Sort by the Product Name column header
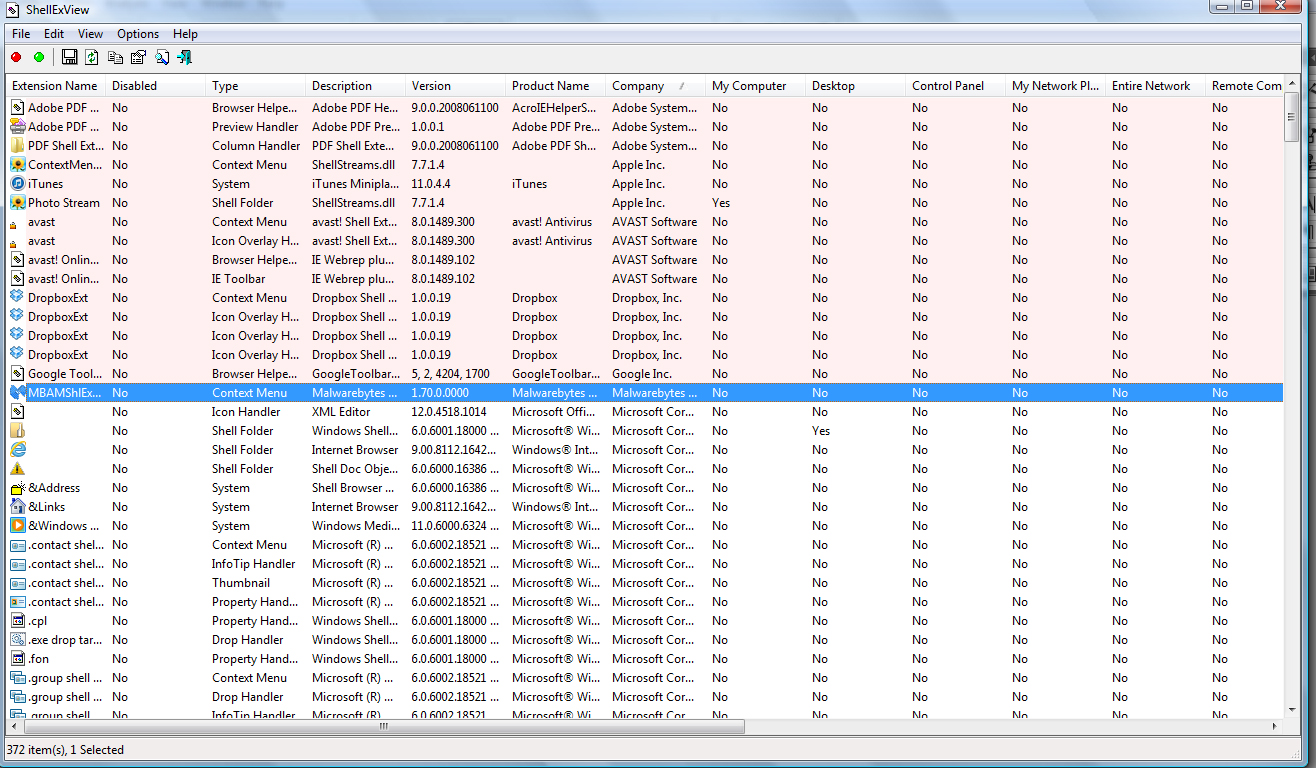The width and height of the screenshot is (1316, 768). [556, 86]
